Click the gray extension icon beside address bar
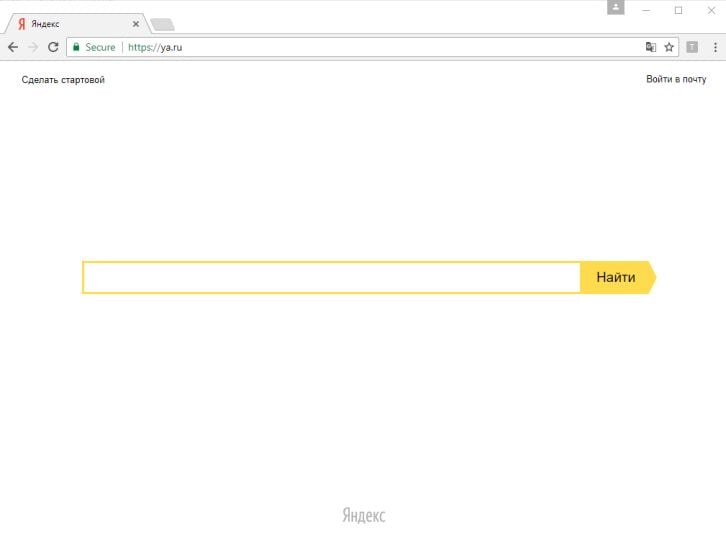This screenshot has width=726, height=534. (692, 47)
